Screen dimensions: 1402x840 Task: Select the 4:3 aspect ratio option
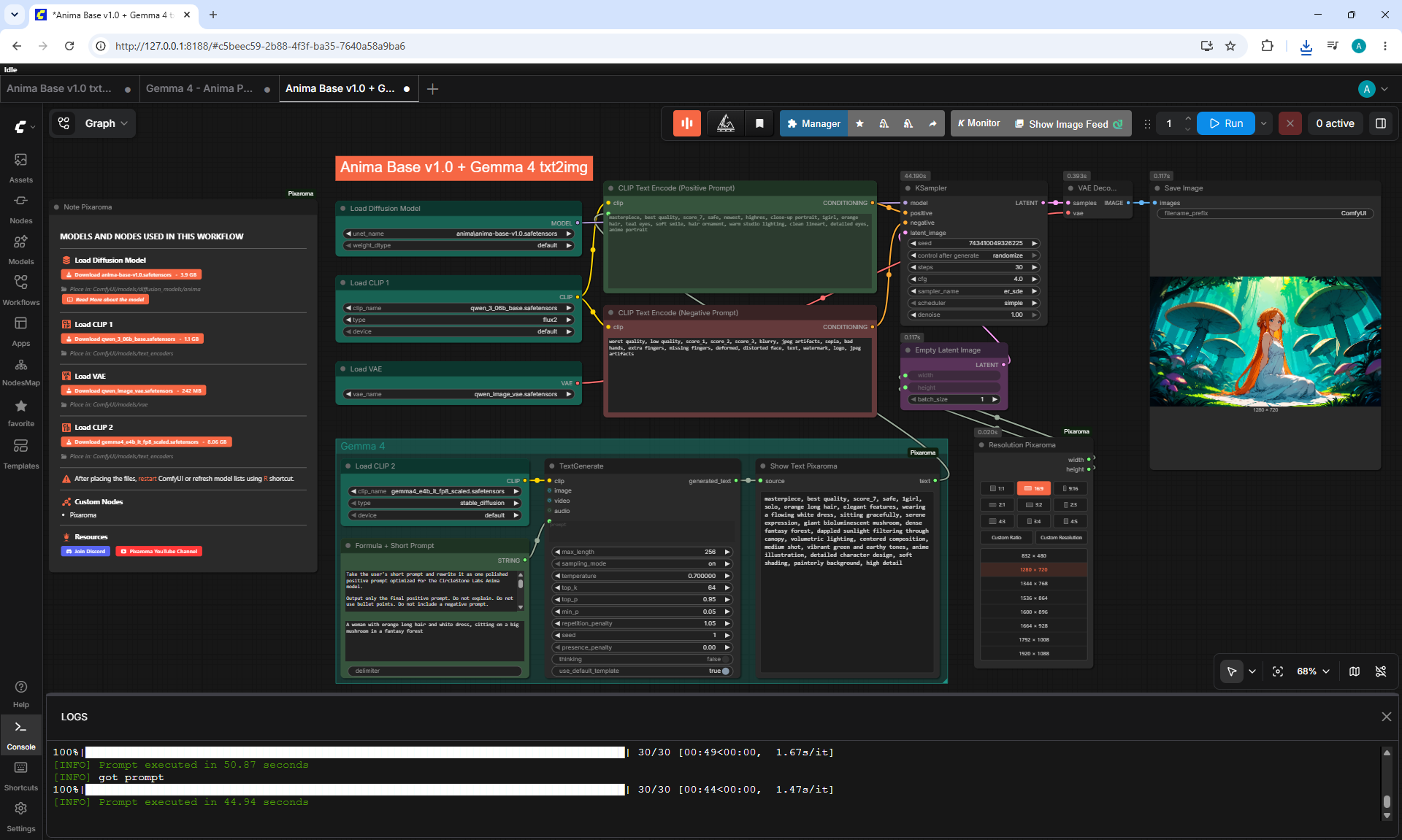point(997,521)
